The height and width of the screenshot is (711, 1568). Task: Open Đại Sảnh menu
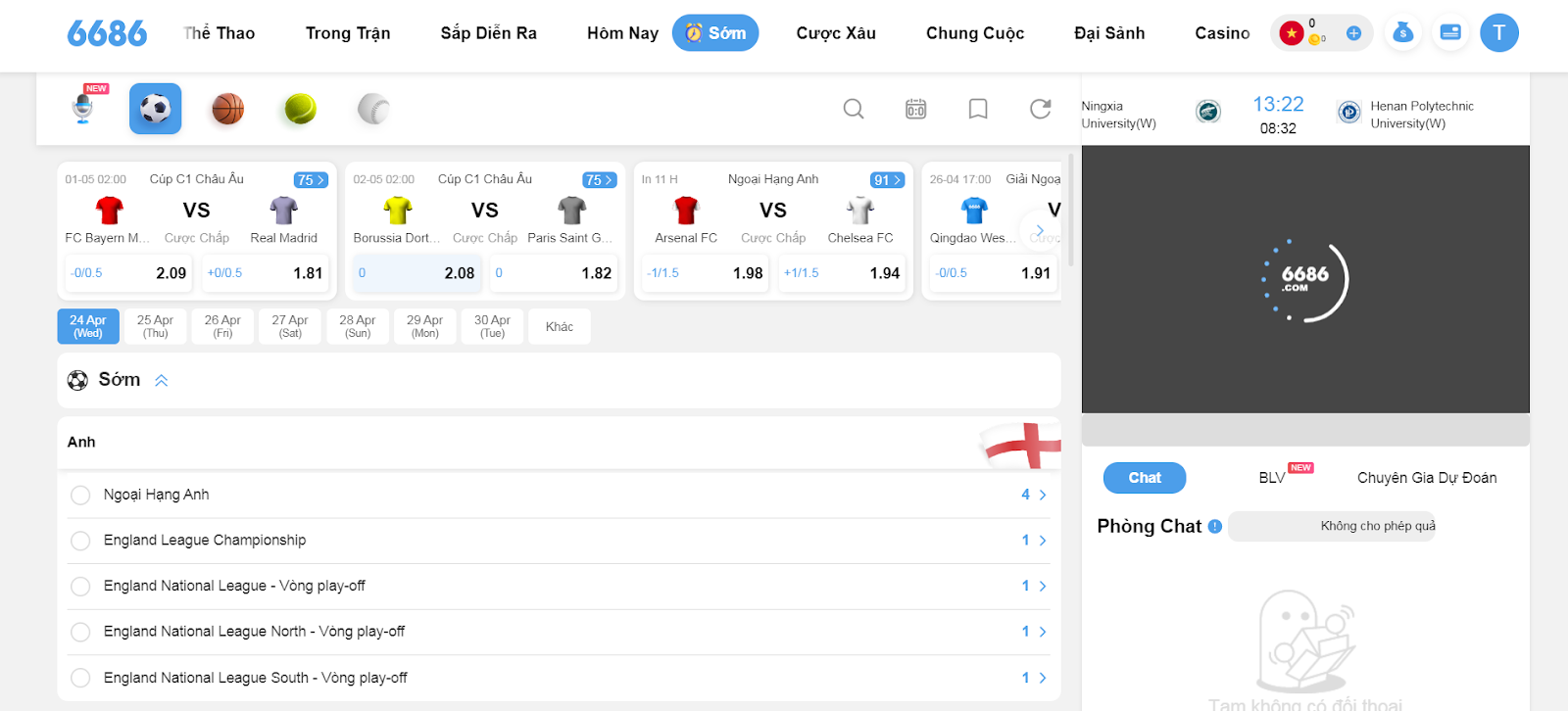coord(1109,33)
